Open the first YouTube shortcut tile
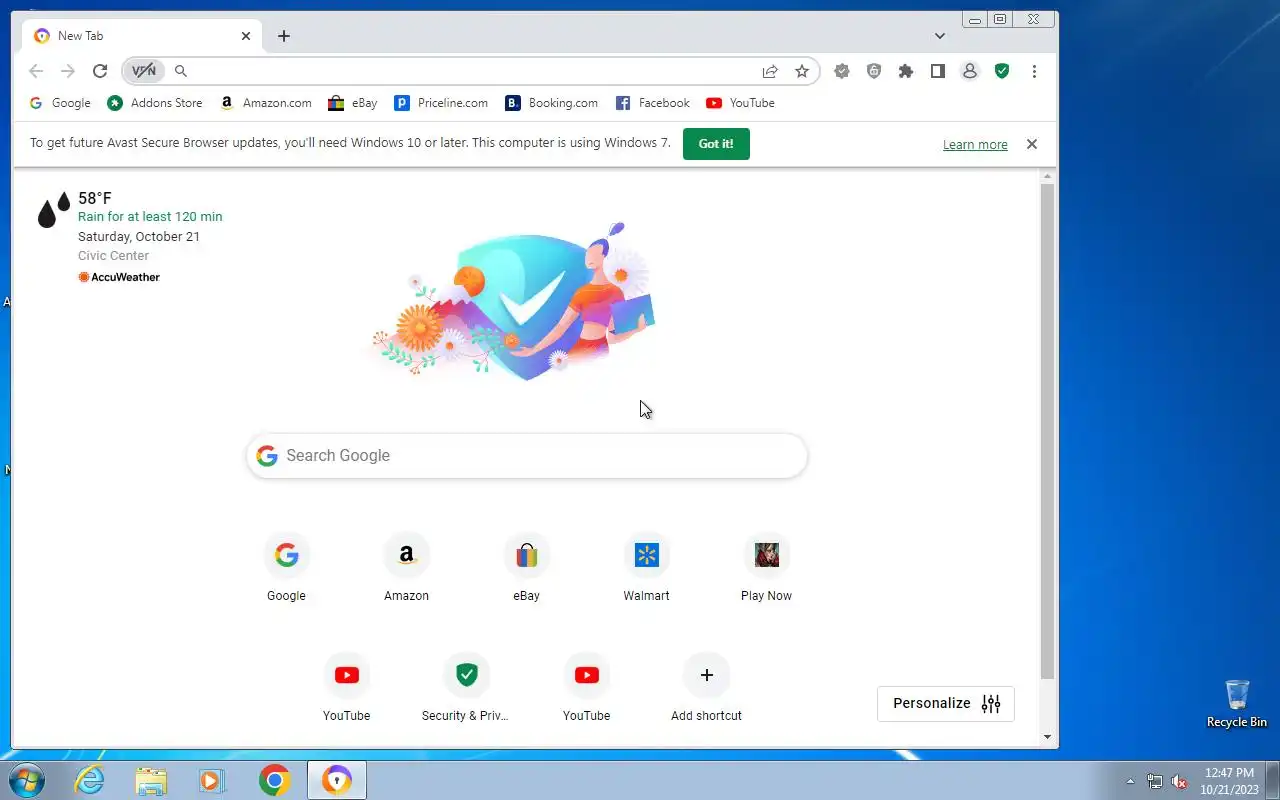 click(x=346, y=688)
